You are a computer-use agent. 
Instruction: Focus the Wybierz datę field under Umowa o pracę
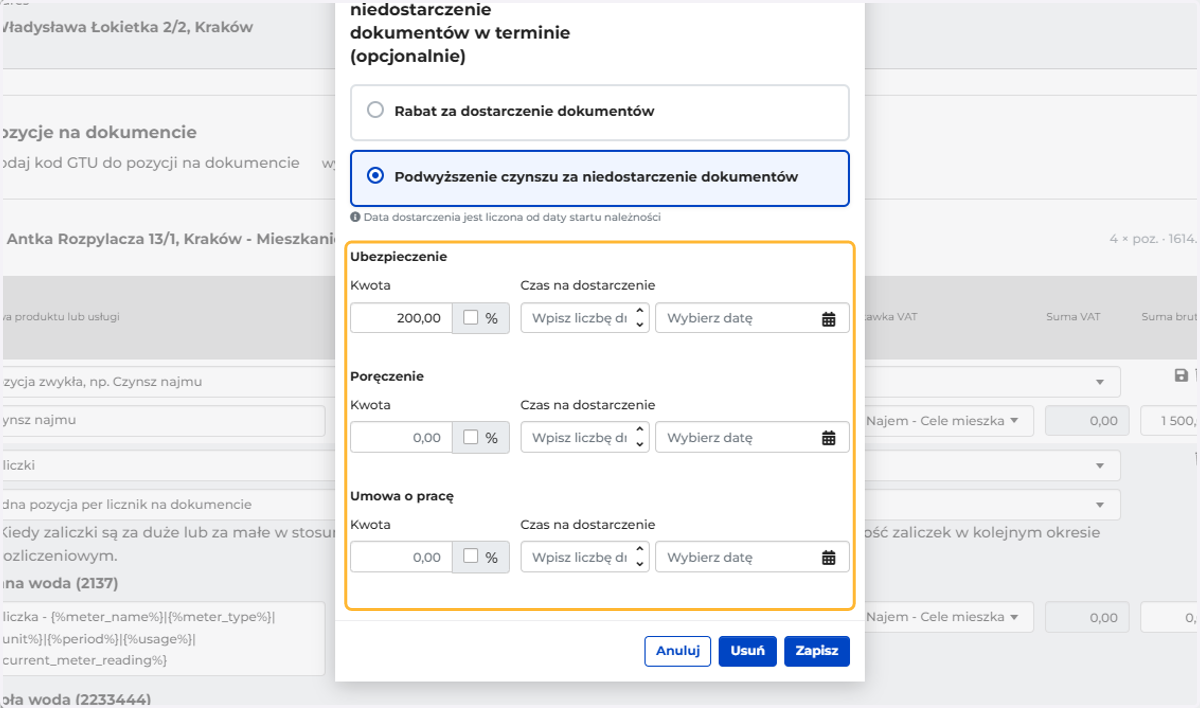coord(752,557)
